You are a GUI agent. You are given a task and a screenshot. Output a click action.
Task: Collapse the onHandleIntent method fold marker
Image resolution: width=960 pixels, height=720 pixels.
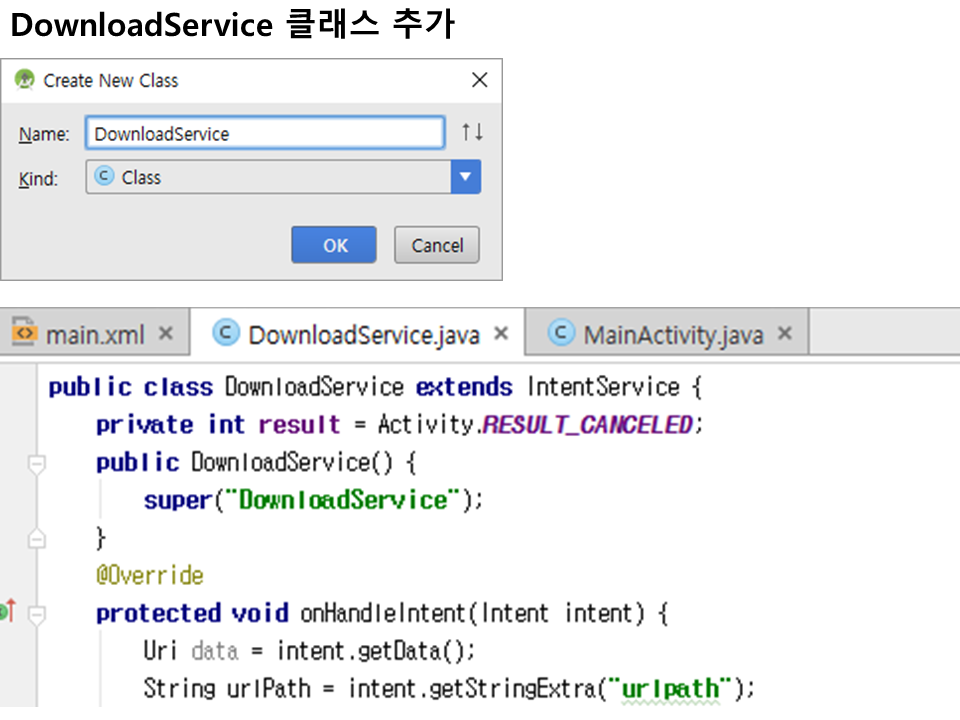[x=37, y=613]
